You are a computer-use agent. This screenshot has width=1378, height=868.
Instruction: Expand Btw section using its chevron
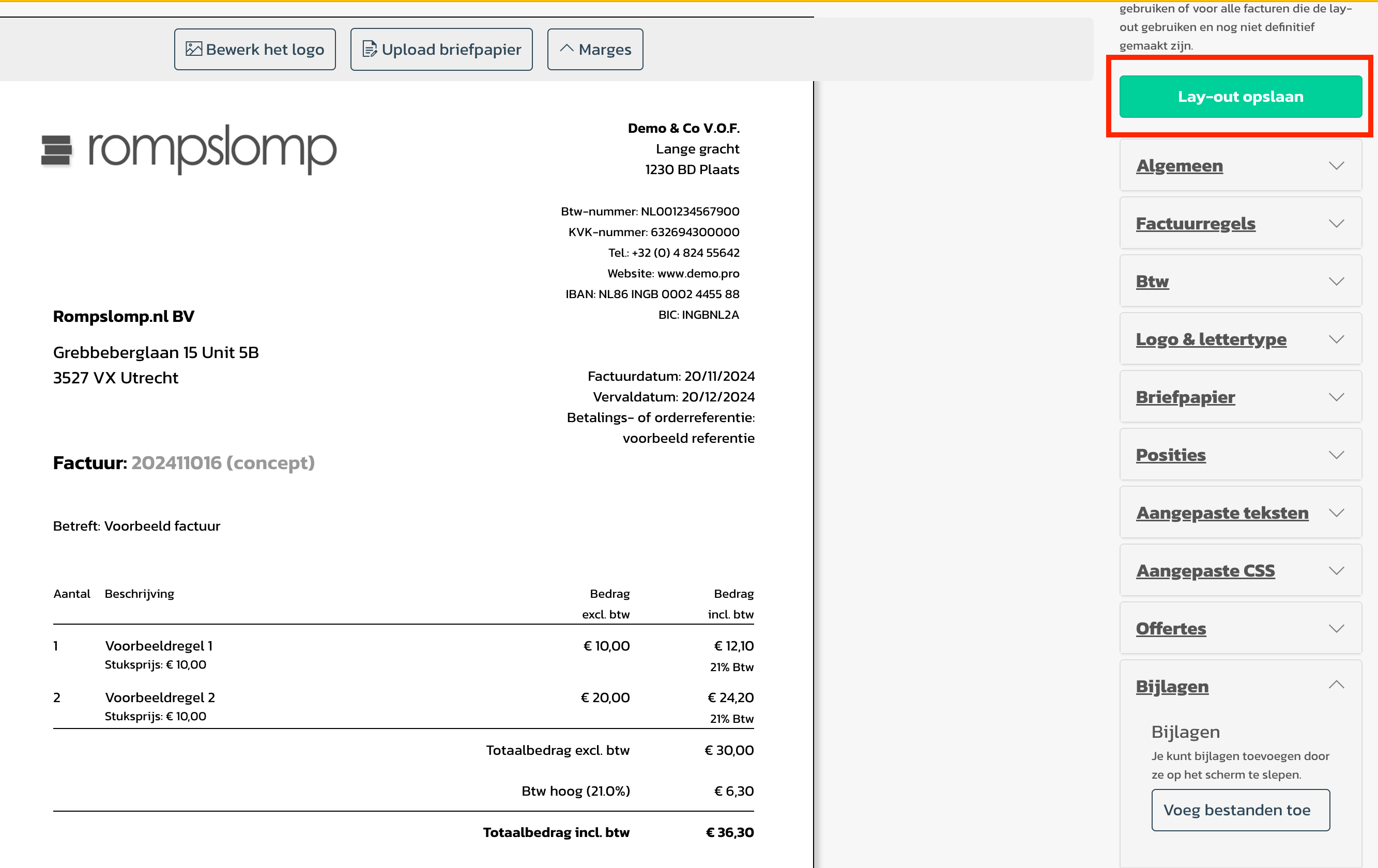click(1336, 281)
